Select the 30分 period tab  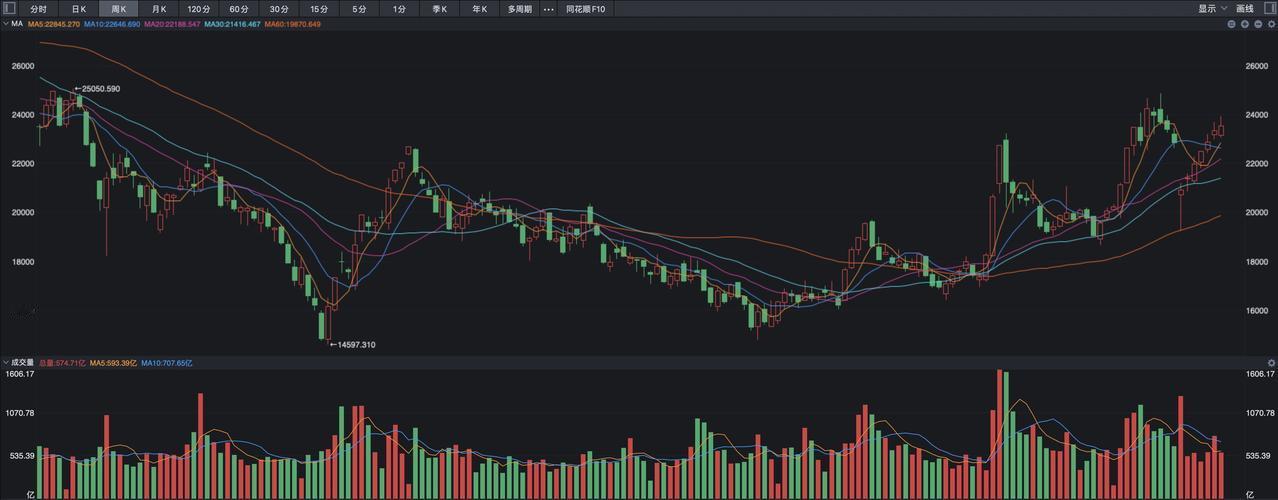(279, 8)
